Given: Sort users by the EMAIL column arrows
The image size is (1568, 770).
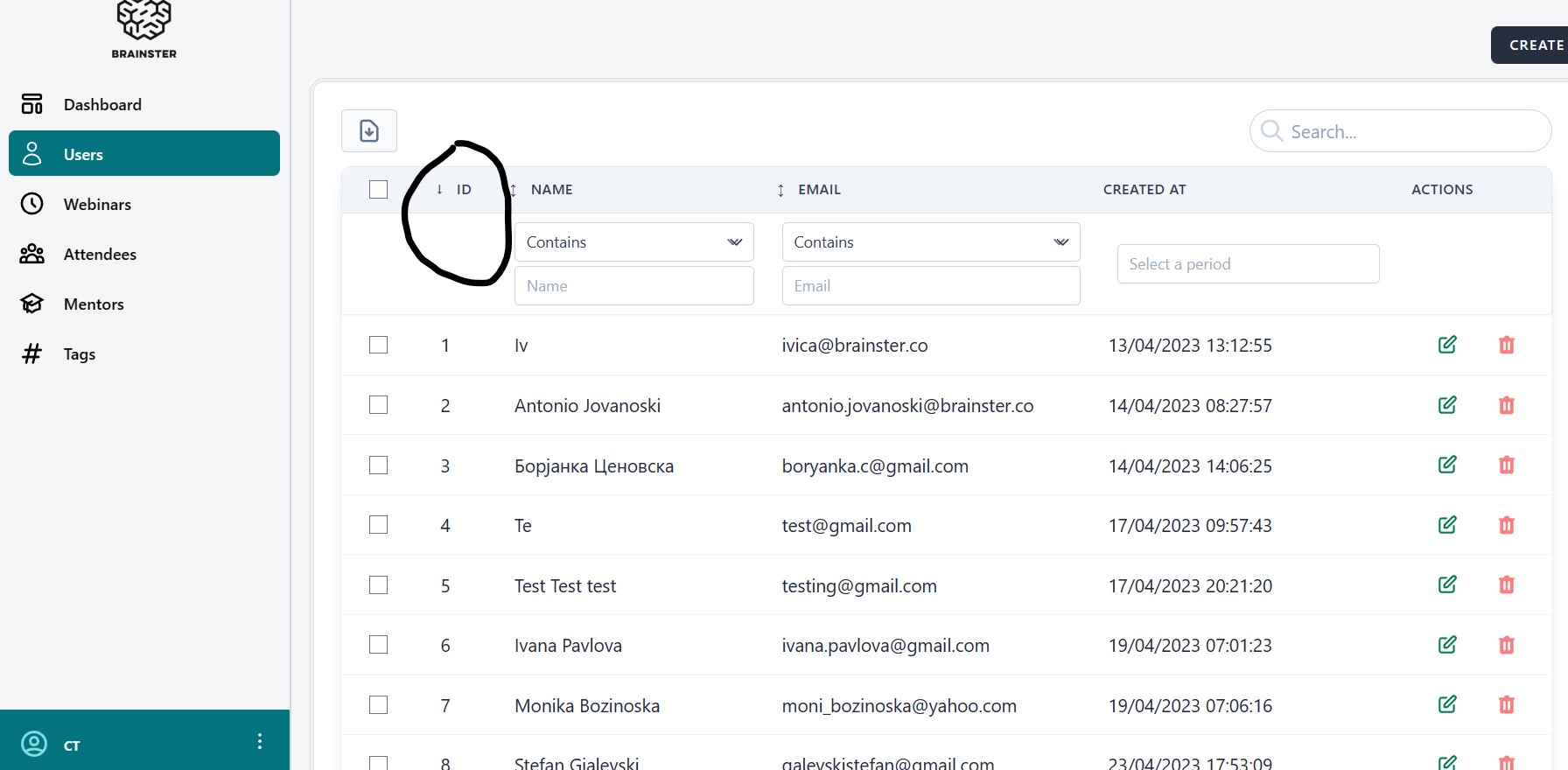Looking at the screenshot, I should tap(780, 190).
